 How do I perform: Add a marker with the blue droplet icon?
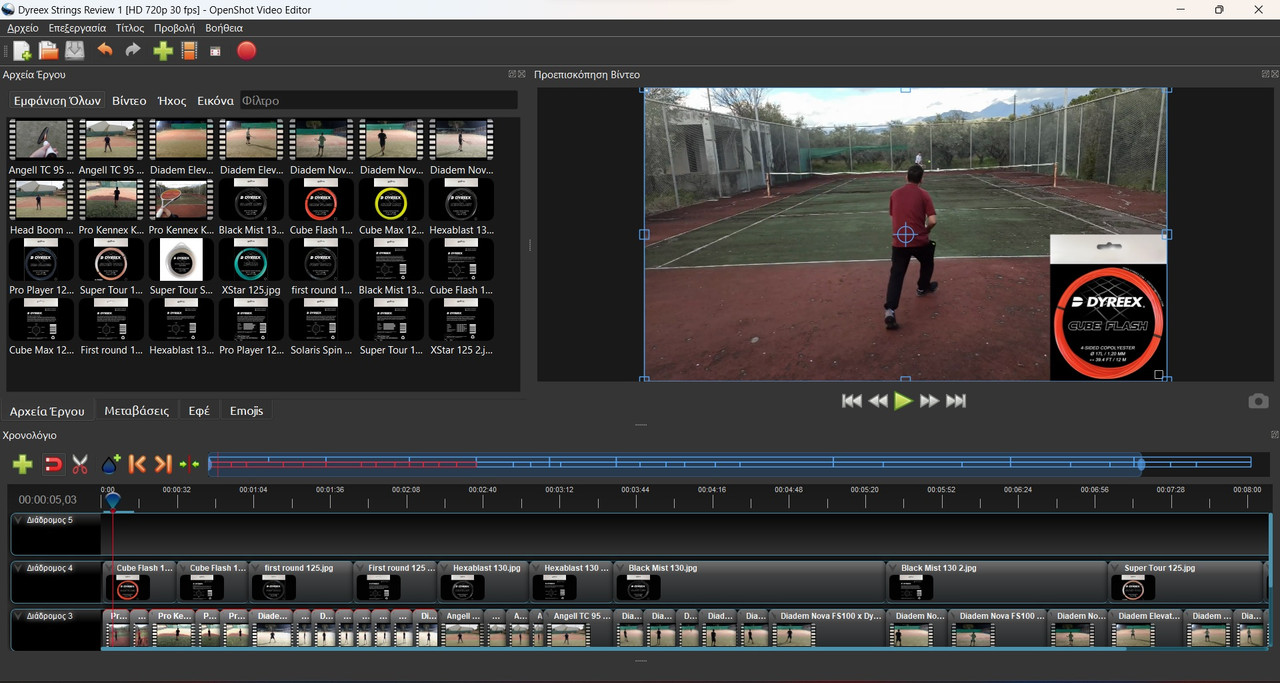click(110, 464)
